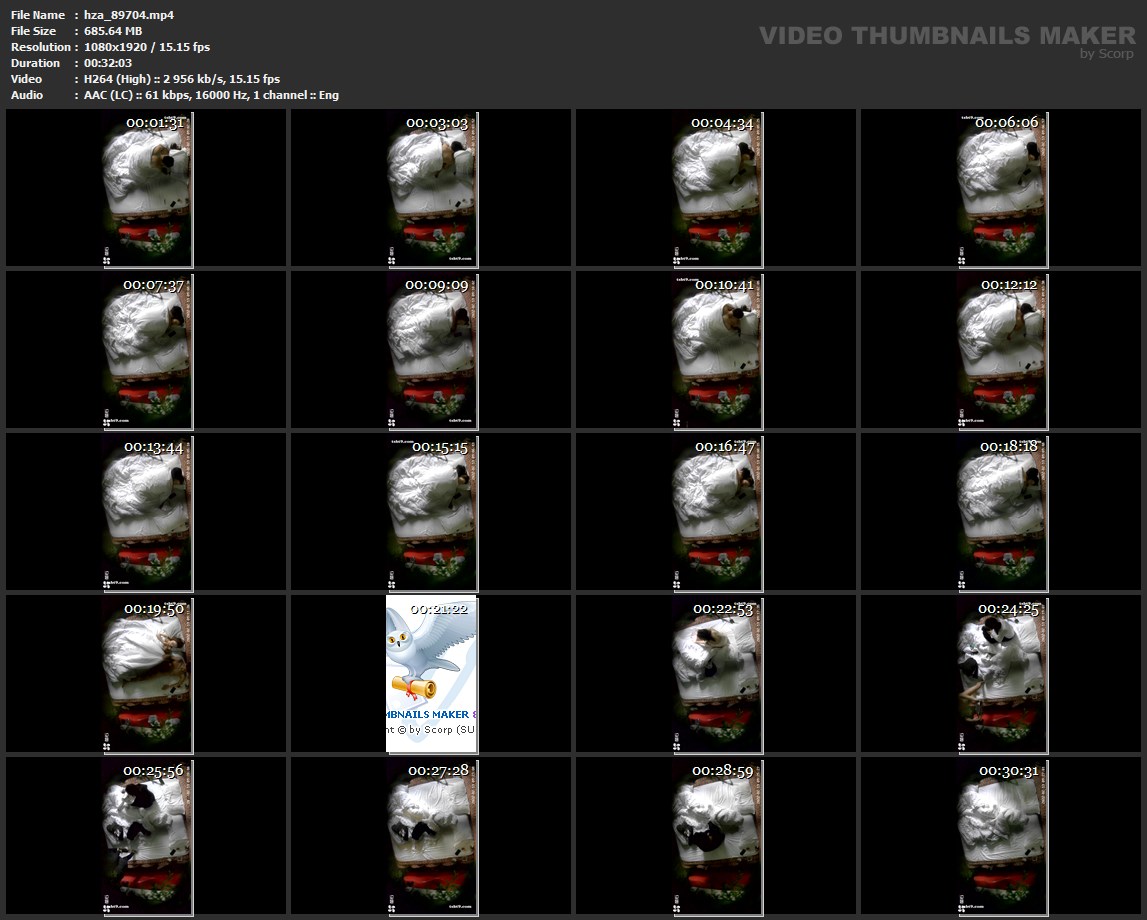The height and width of the screenshot is (920, 1147).
Task: Open the frame at 00:12:12
Action: (1001, 350)
